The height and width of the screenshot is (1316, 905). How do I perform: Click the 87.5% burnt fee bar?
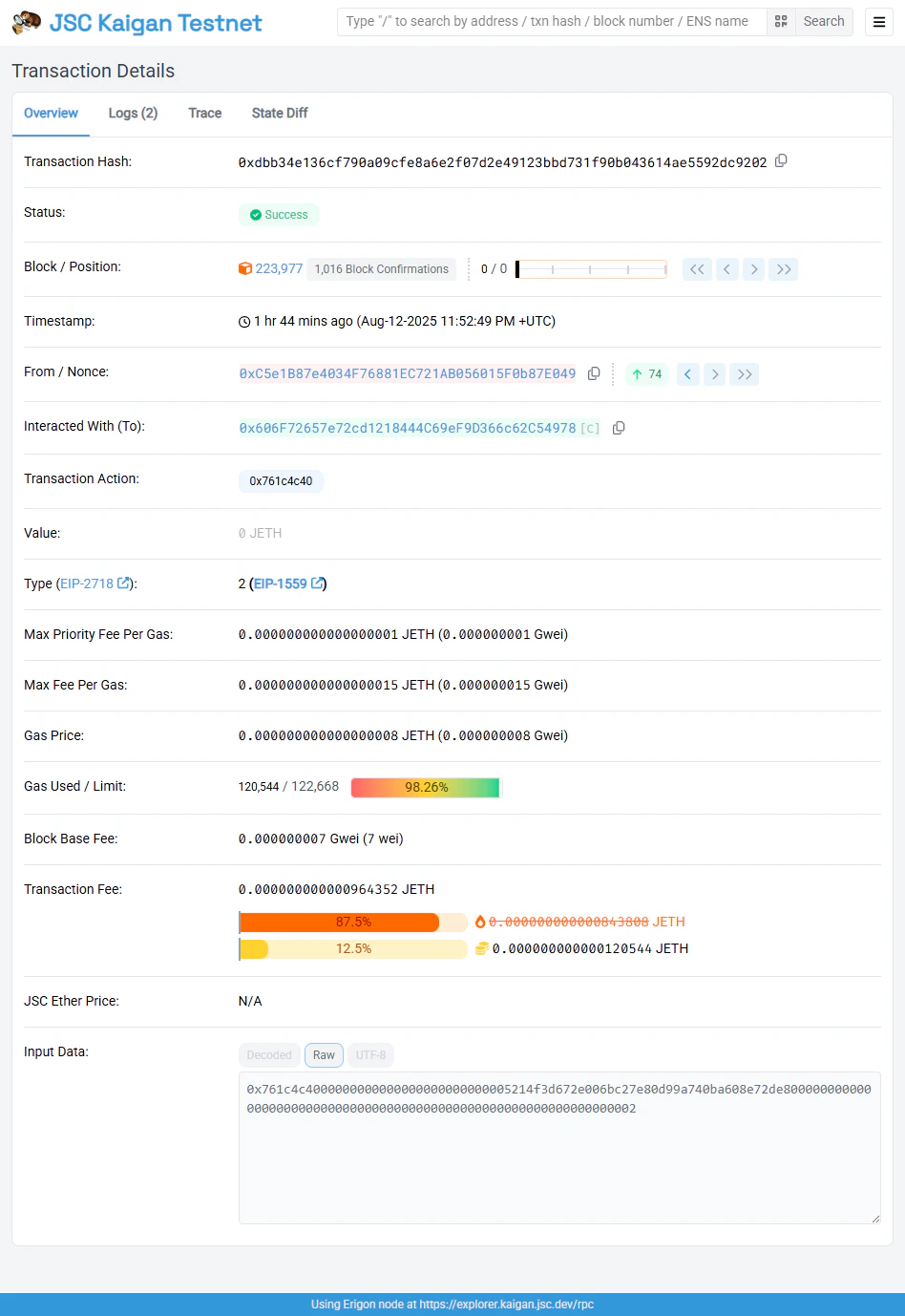tap(353, 922)
